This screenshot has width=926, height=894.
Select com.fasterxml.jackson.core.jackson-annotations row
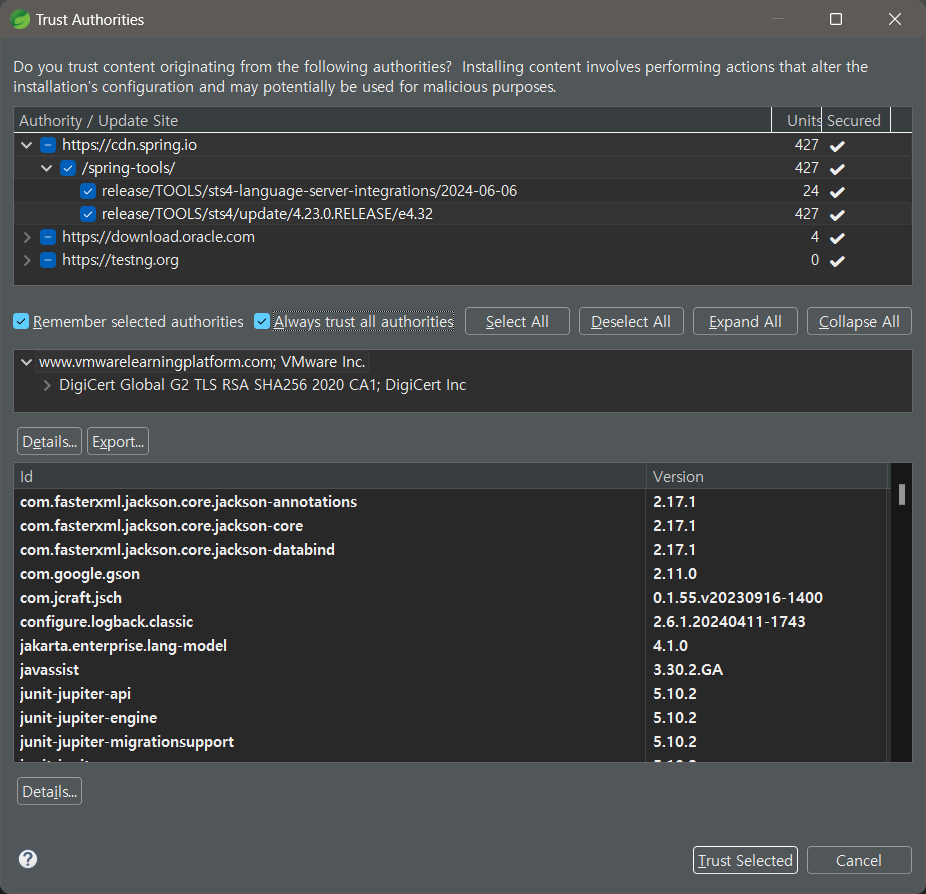tap(451, 502)
